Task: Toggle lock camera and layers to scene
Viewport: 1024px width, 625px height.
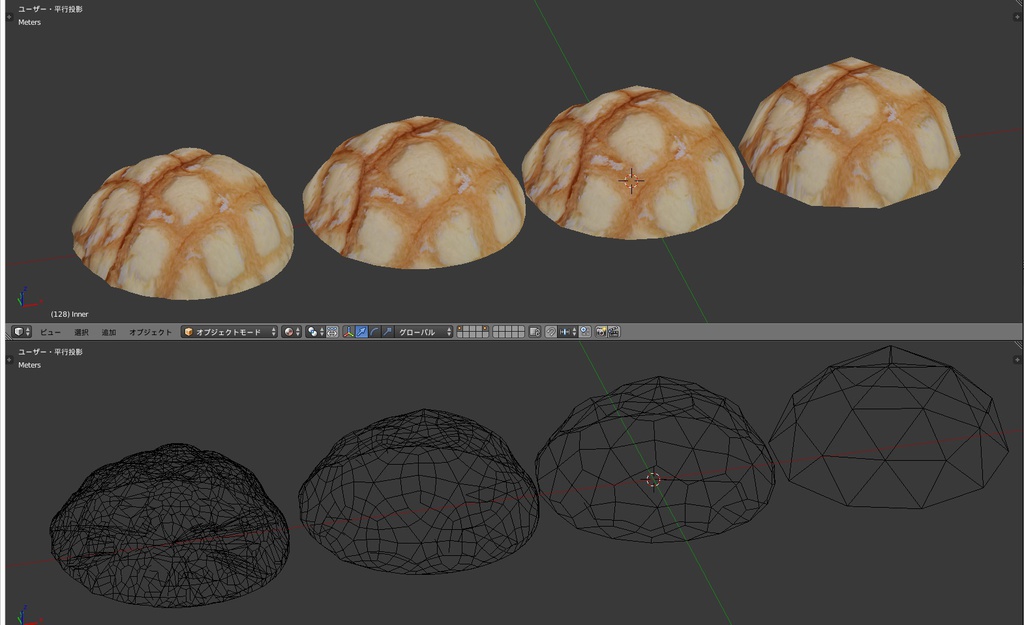Action: (x=535, y=332)
